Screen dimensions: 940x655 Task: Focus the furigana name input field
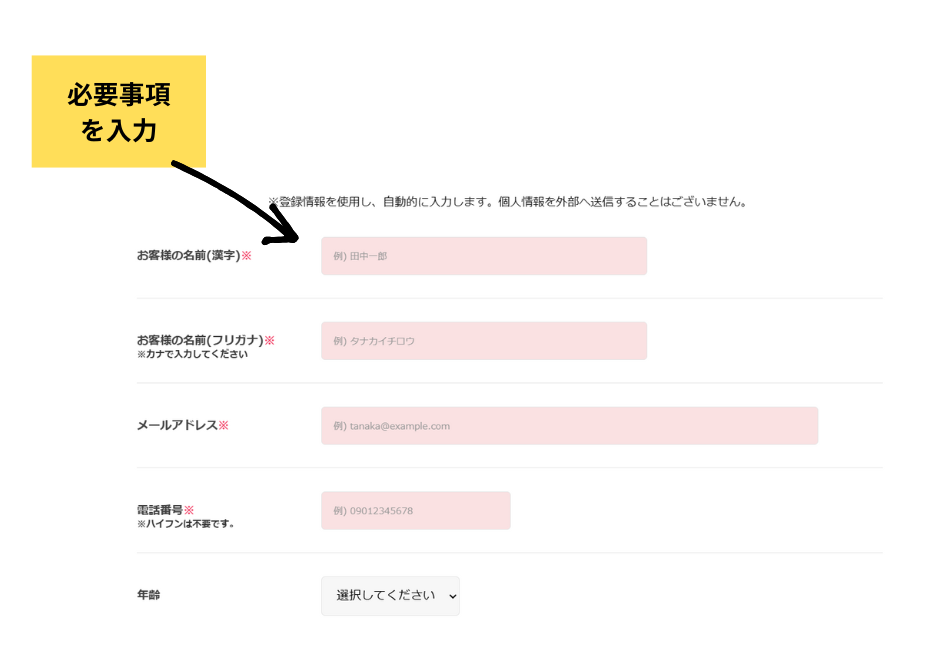coord(484,341)
